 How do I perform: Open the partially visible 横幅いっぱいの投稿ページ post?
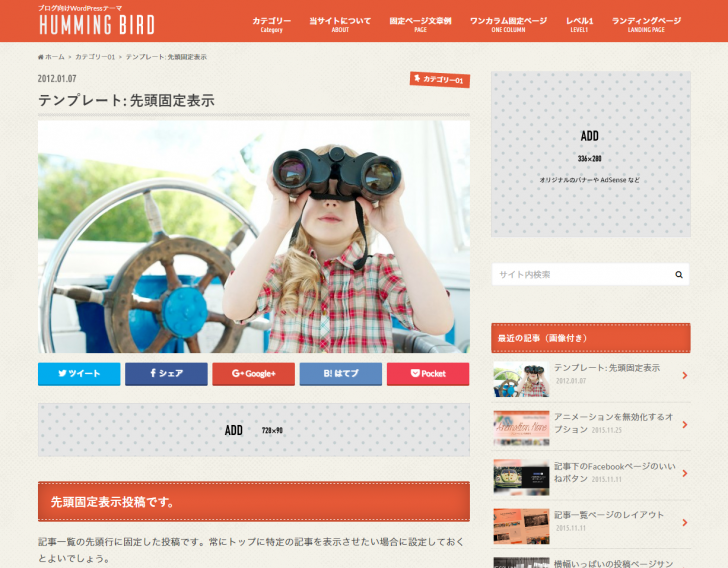click(x=613, y=563)
